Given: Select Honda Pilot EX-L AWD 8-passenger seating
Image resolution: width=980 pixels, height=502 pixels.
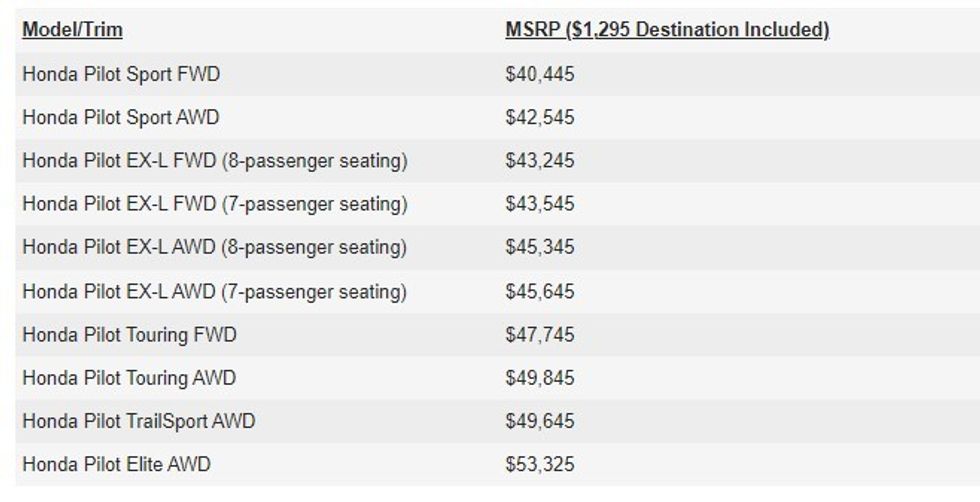Looking at the screenshot, I should tap(215, 247).
